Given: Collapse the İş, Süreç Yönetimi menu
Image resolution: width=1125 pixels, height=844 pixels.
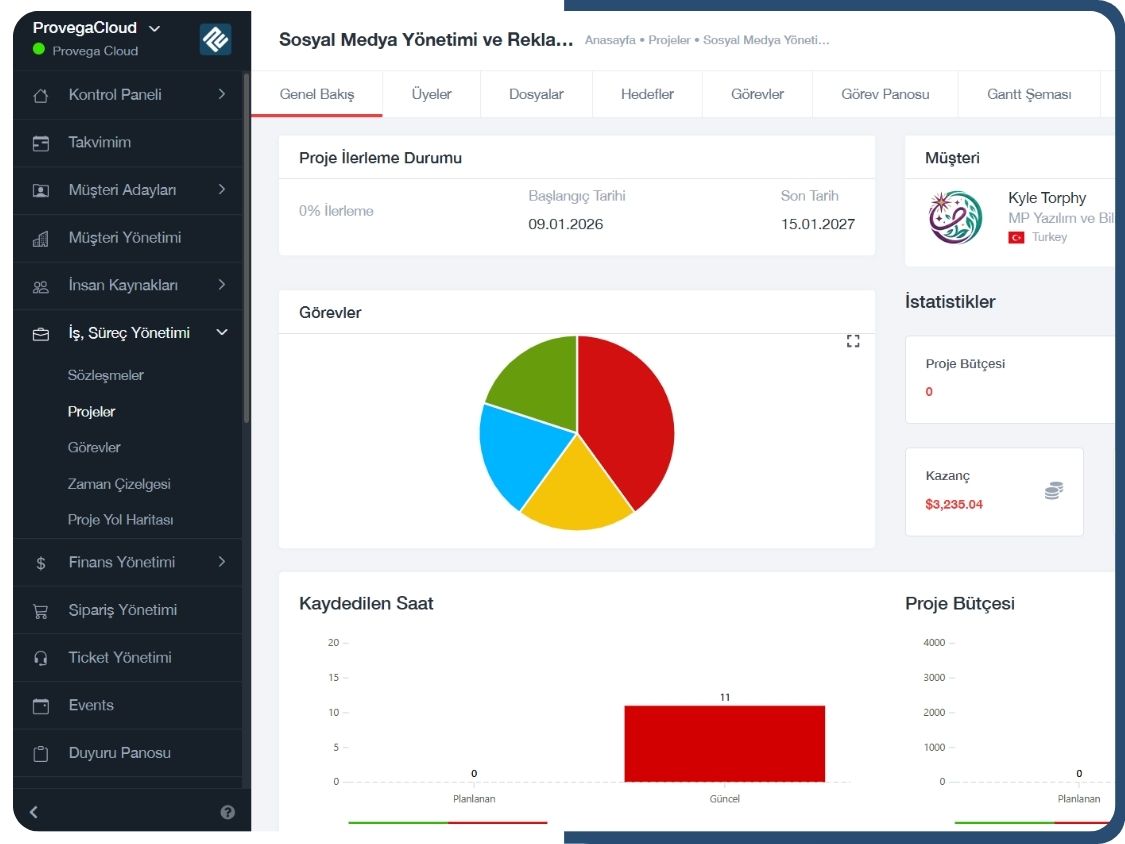Looking at the screenshot, I should (x=222, y=333).
